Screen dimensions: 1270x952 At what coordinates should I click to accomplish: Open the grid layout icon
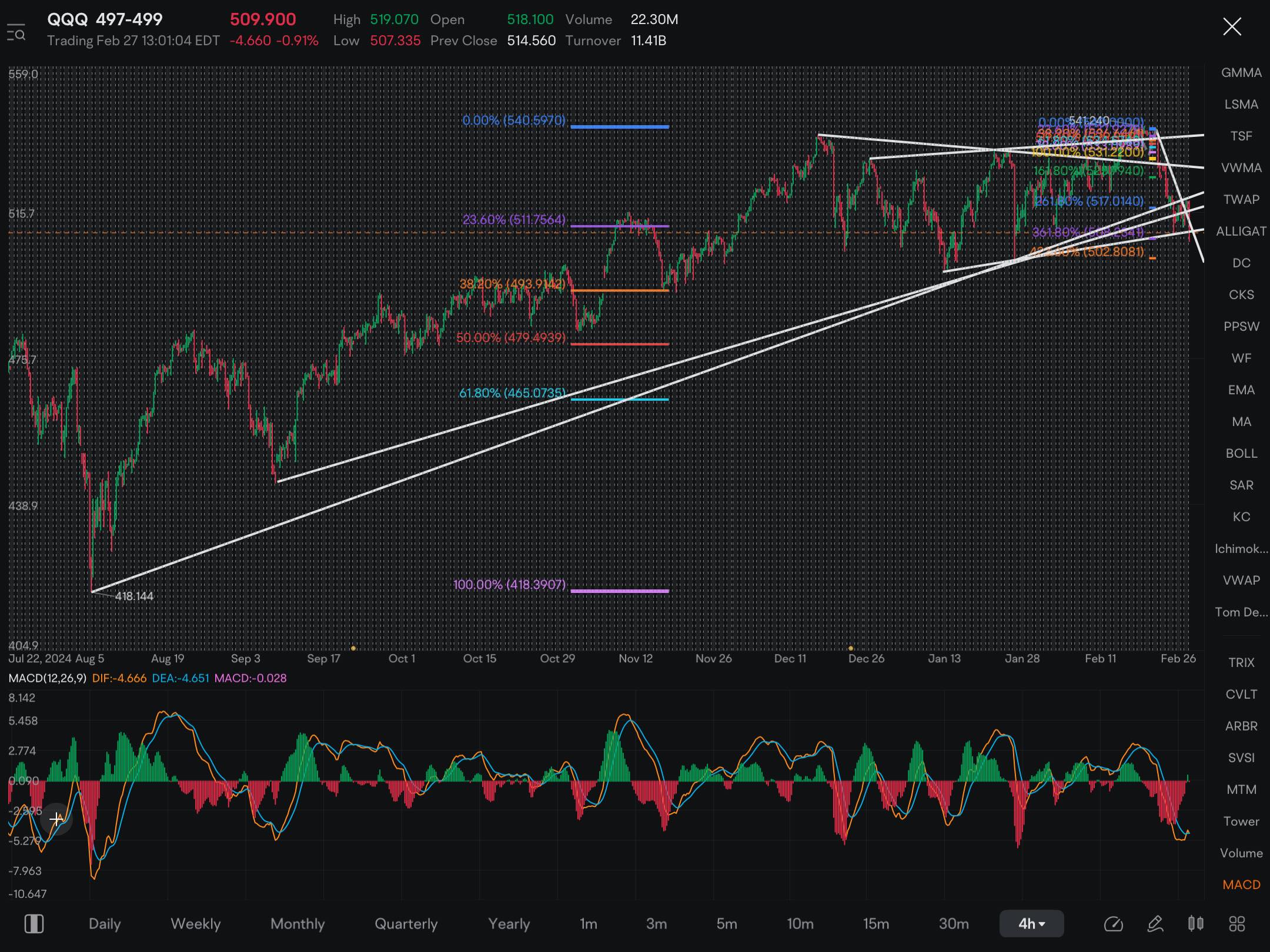tap(1237, 924)
